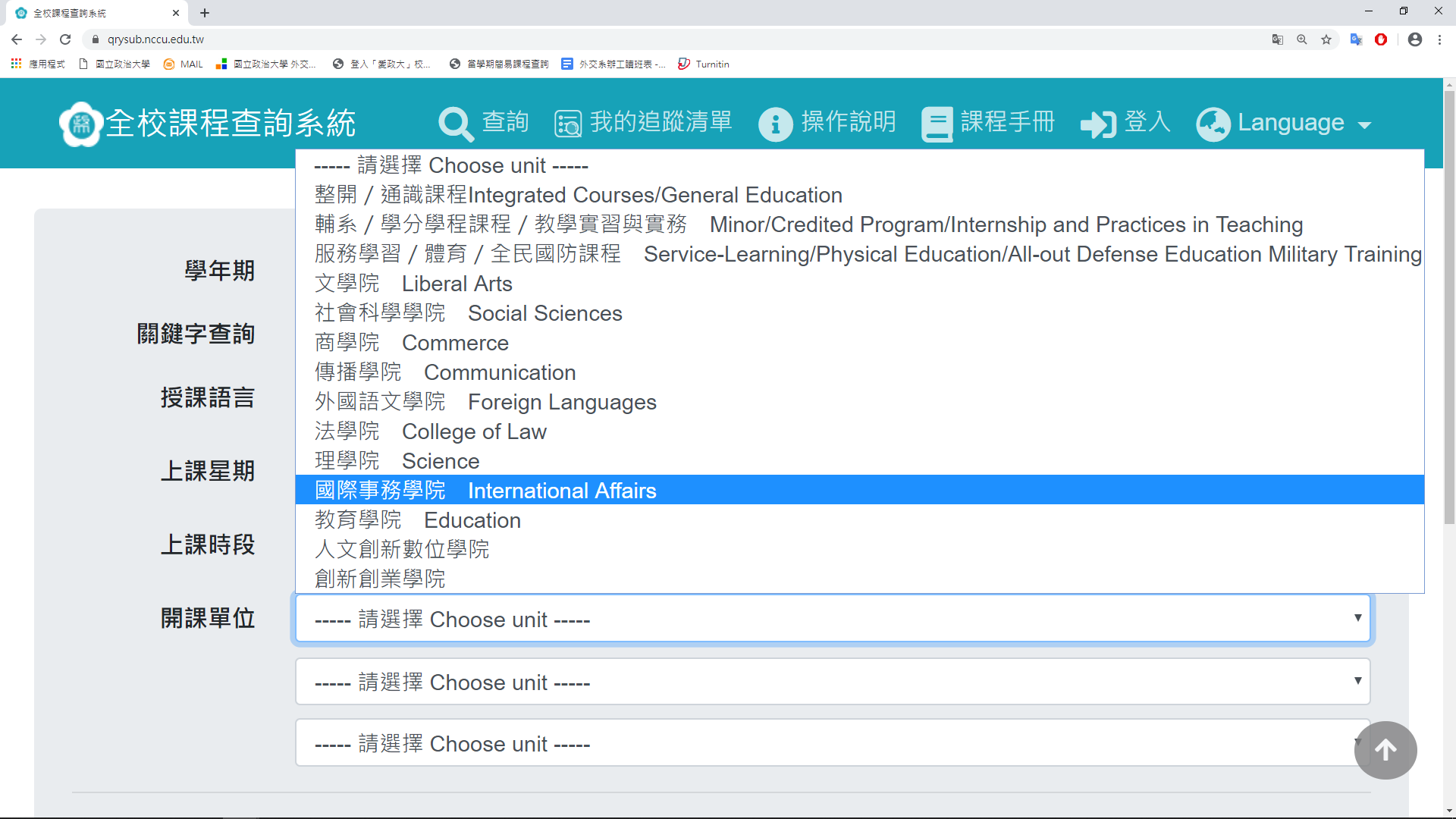The height and width of the screenshot is (819, 1456).
Task: Open the second Choose unit dropdown
Action: [x=832, y=682]
